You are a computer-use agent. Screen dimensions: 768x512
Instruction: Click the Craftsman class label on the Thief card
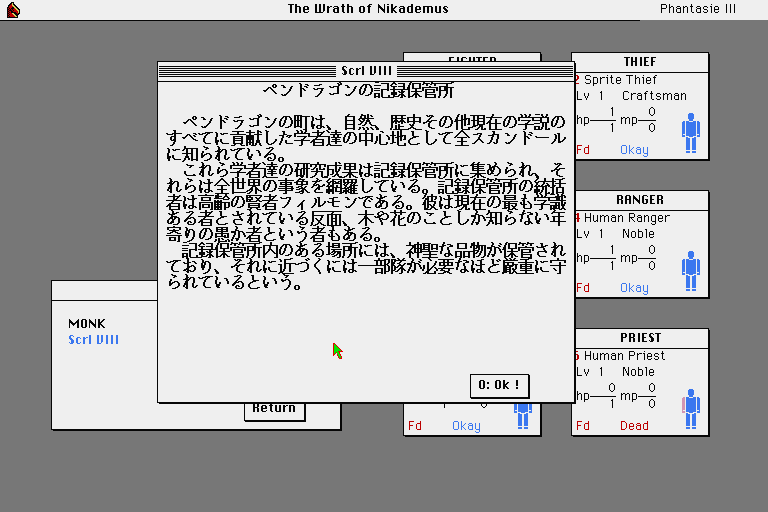click(654, 96)
